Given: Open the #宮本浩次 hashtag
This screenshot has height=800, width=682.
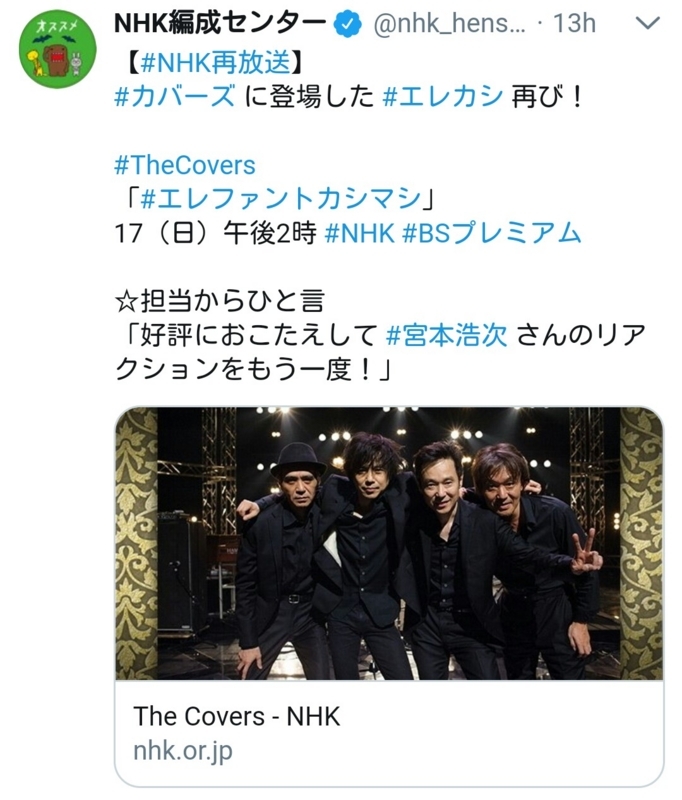Looking at the screenshot, I should pos(447,336).
